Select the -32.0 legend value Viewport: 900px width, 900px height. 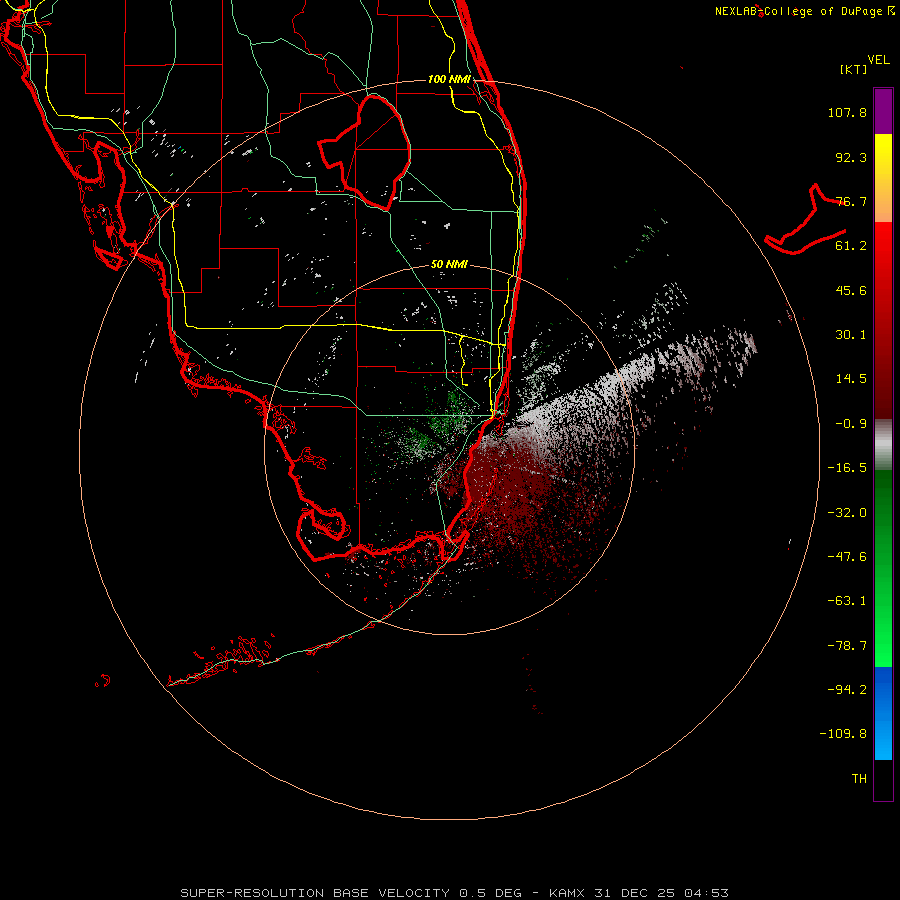(x=847, y=513)
